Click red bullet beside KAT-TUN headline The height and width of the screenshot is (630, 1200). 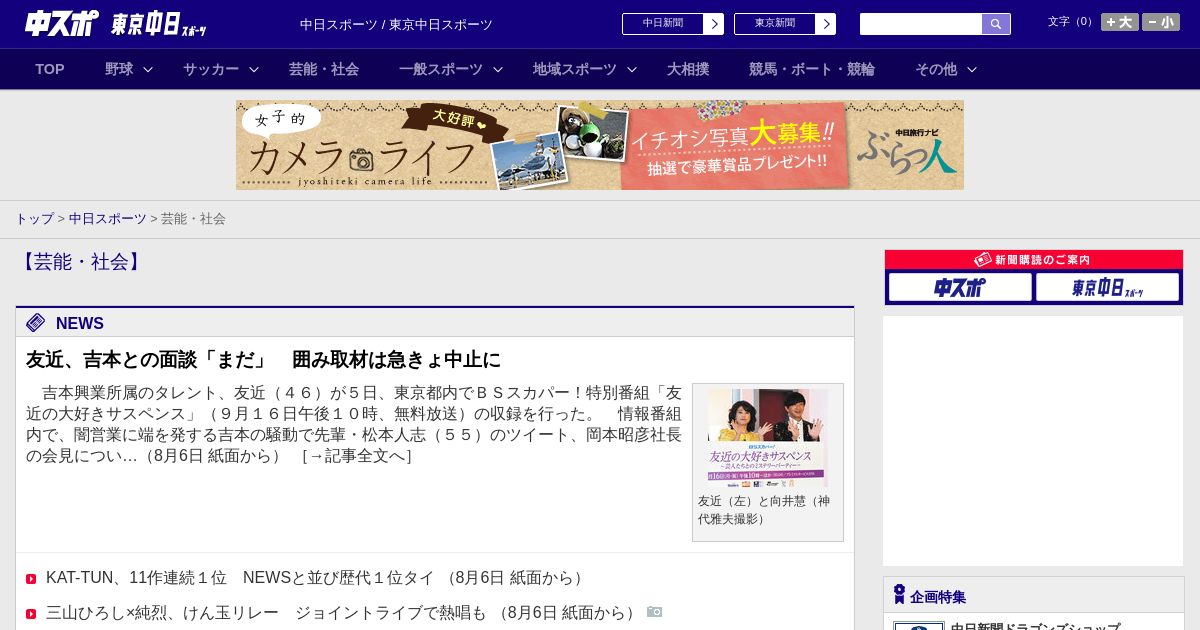pyautogui.click(x=31, y=579)
